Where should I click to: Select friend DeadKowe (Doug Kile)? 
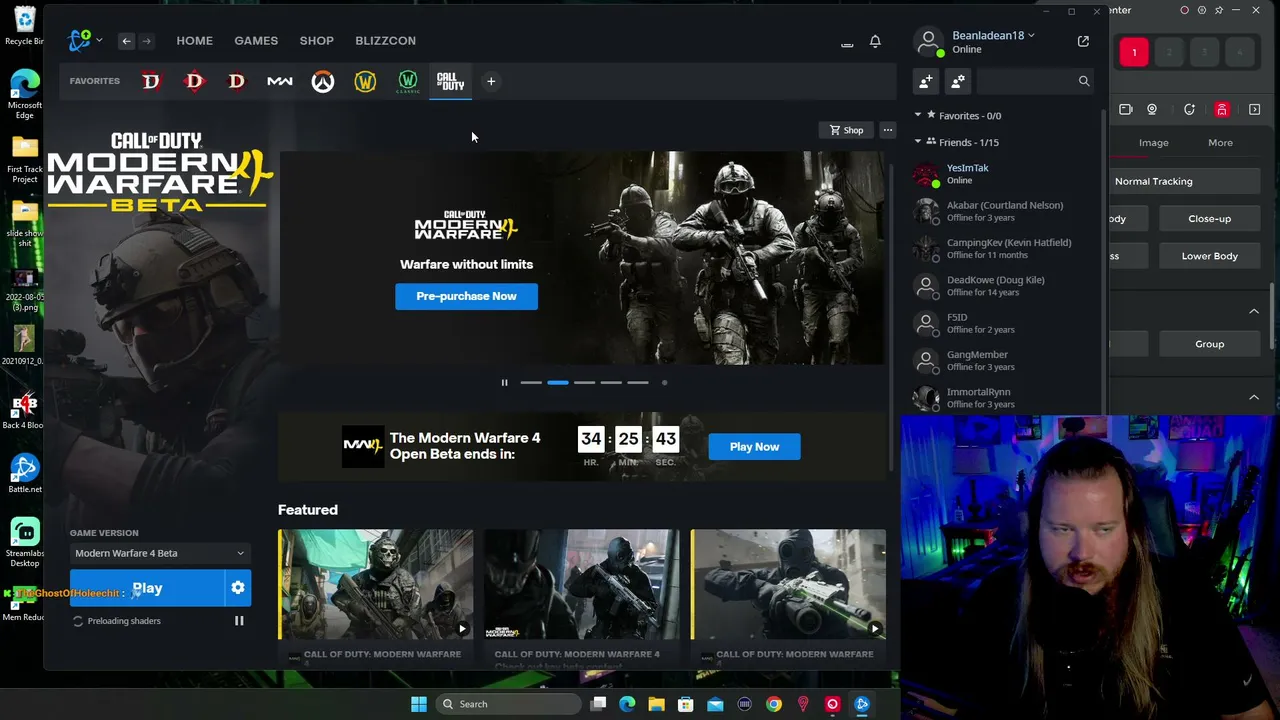pyautogui.click(x=1004, y=286)
